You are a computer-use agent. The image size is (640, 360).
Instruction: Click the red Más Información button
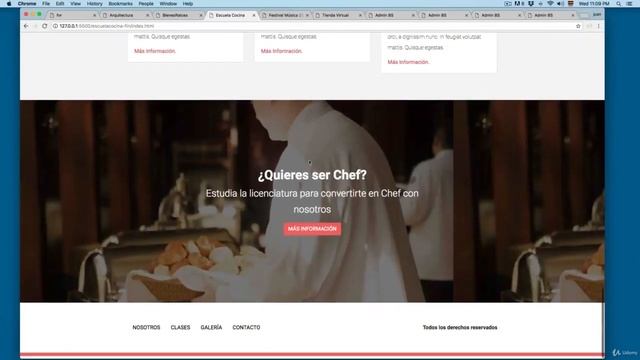pyautogui.click(x=312, y=229)
